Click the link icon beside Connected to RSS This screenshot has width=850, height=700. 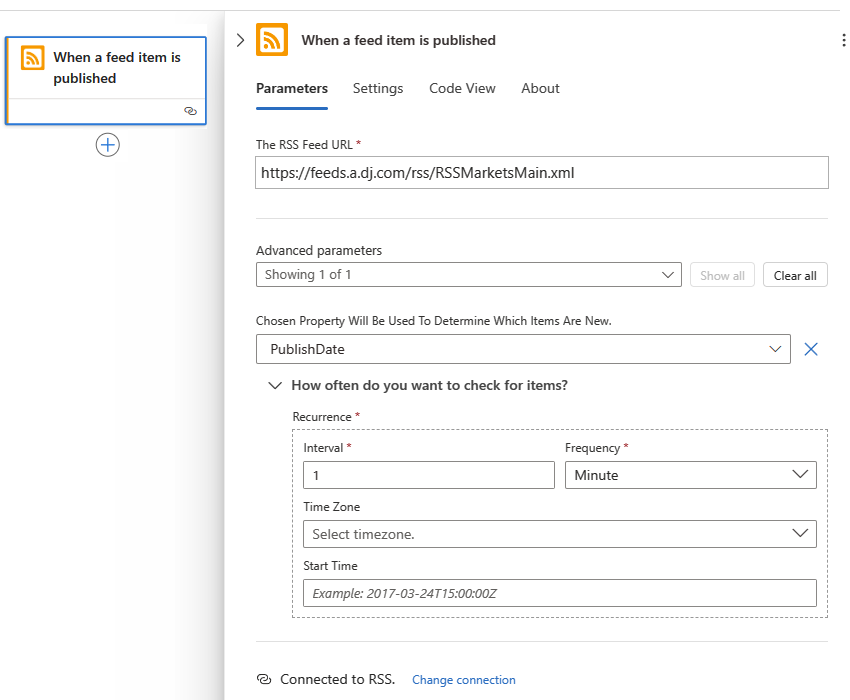tap(264, 679)
